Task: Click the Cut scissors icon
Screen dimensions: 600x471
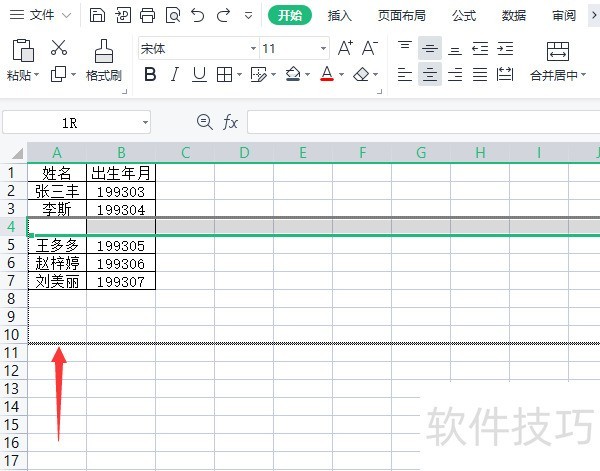Action: [59, 47]
